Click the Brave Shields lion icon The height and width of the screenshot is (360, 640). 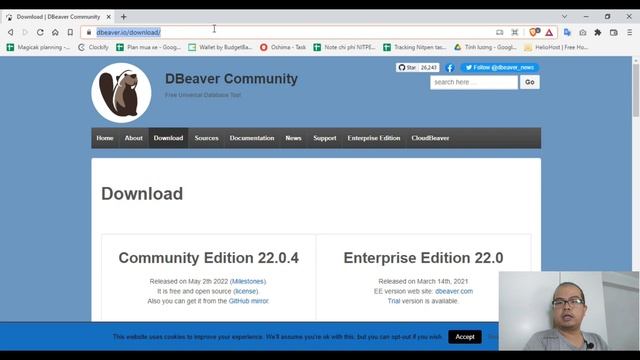click(534, 32)
